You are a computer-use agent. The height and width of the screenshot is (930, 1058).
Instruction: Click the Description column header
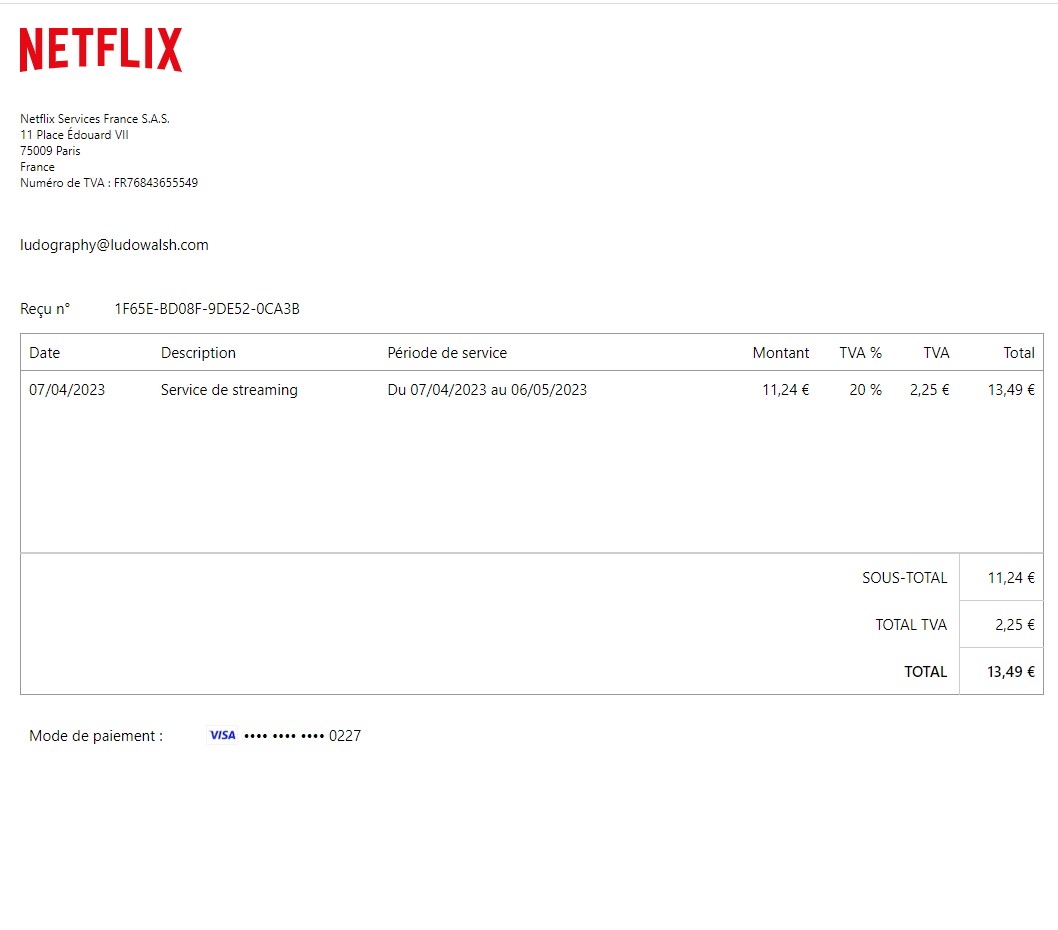point(198,353)
